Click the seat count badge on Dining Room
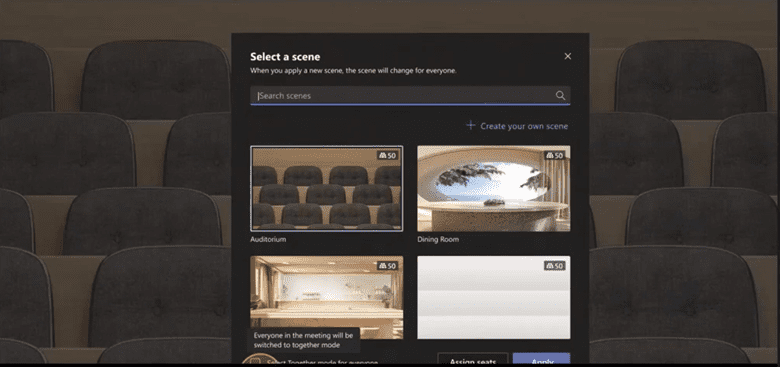 tap(555, 156)
